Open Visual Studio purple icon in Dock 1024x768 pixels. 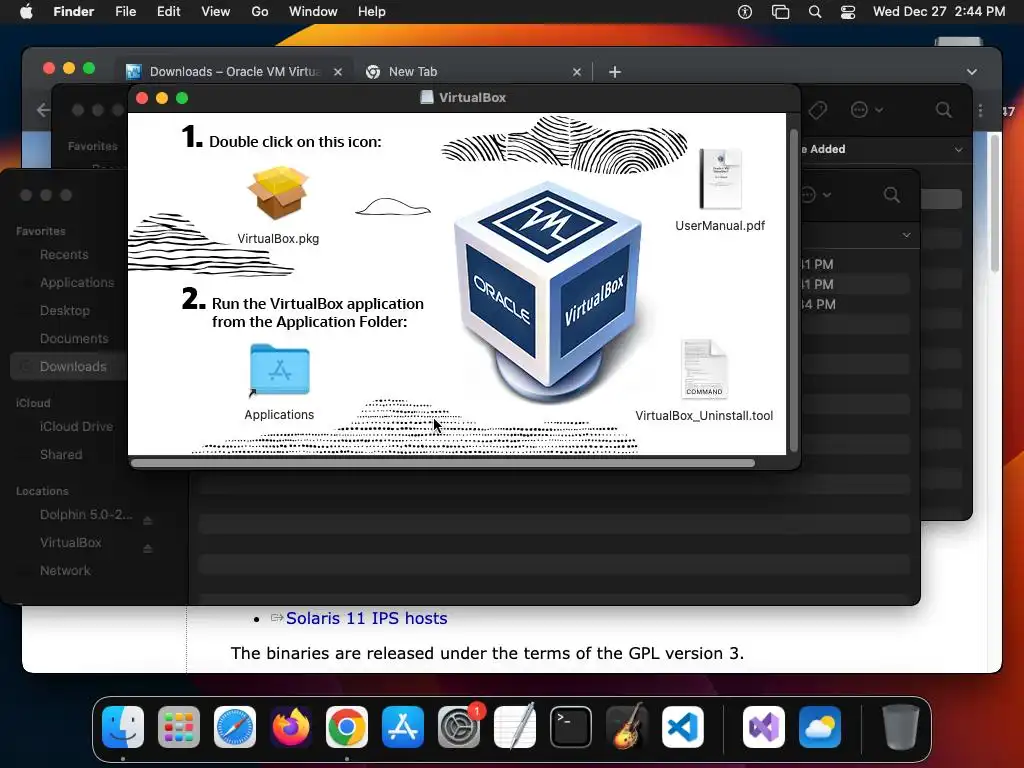(x=764, y=727)
